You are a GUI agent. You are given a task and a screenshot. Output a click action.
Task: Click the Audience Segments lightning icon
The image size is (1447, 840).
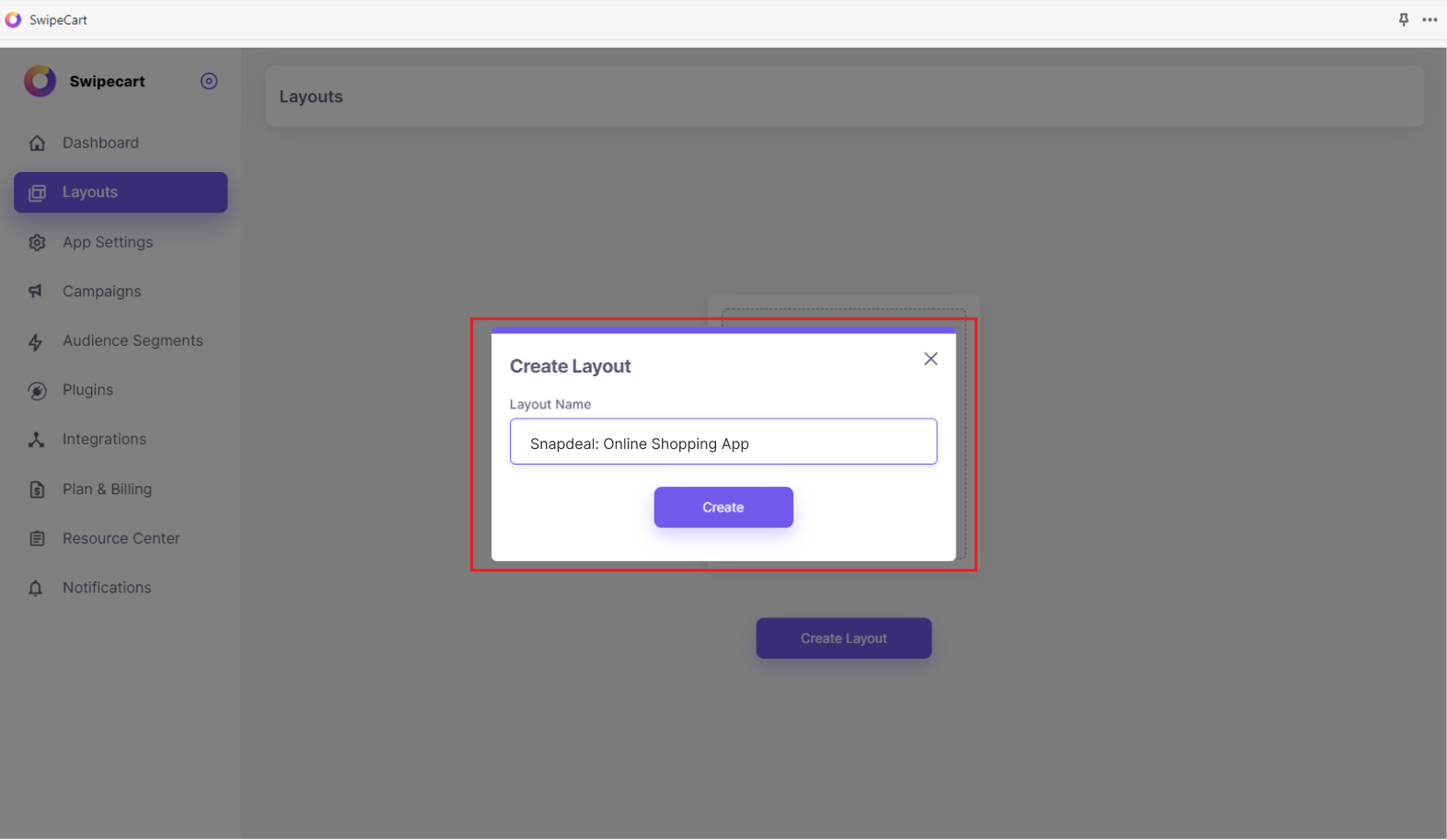tap(36, 342)
